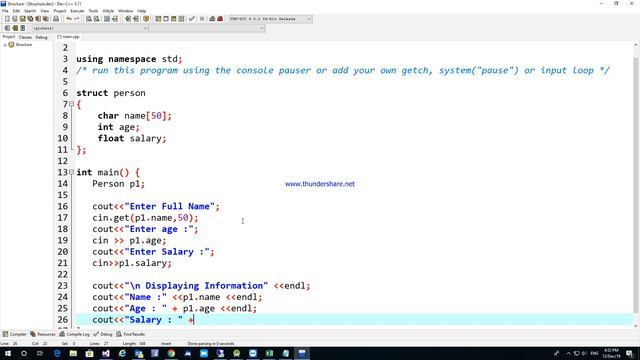Switch to the Project sidebar tab
The height and width of the screenshot is (360, 640).
click(9, 37)
